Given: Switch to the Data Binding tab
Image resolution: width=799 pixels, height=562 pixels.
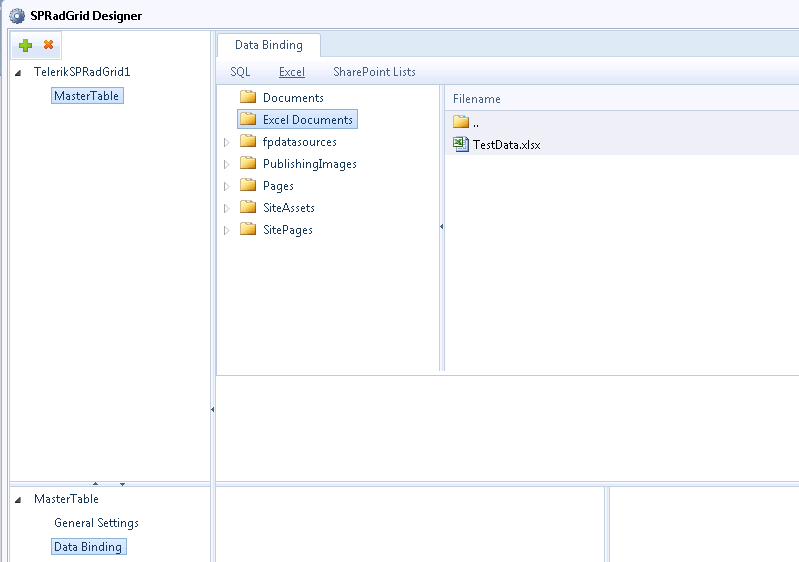Looking at the screenshot, I should [x=269, y=45].
